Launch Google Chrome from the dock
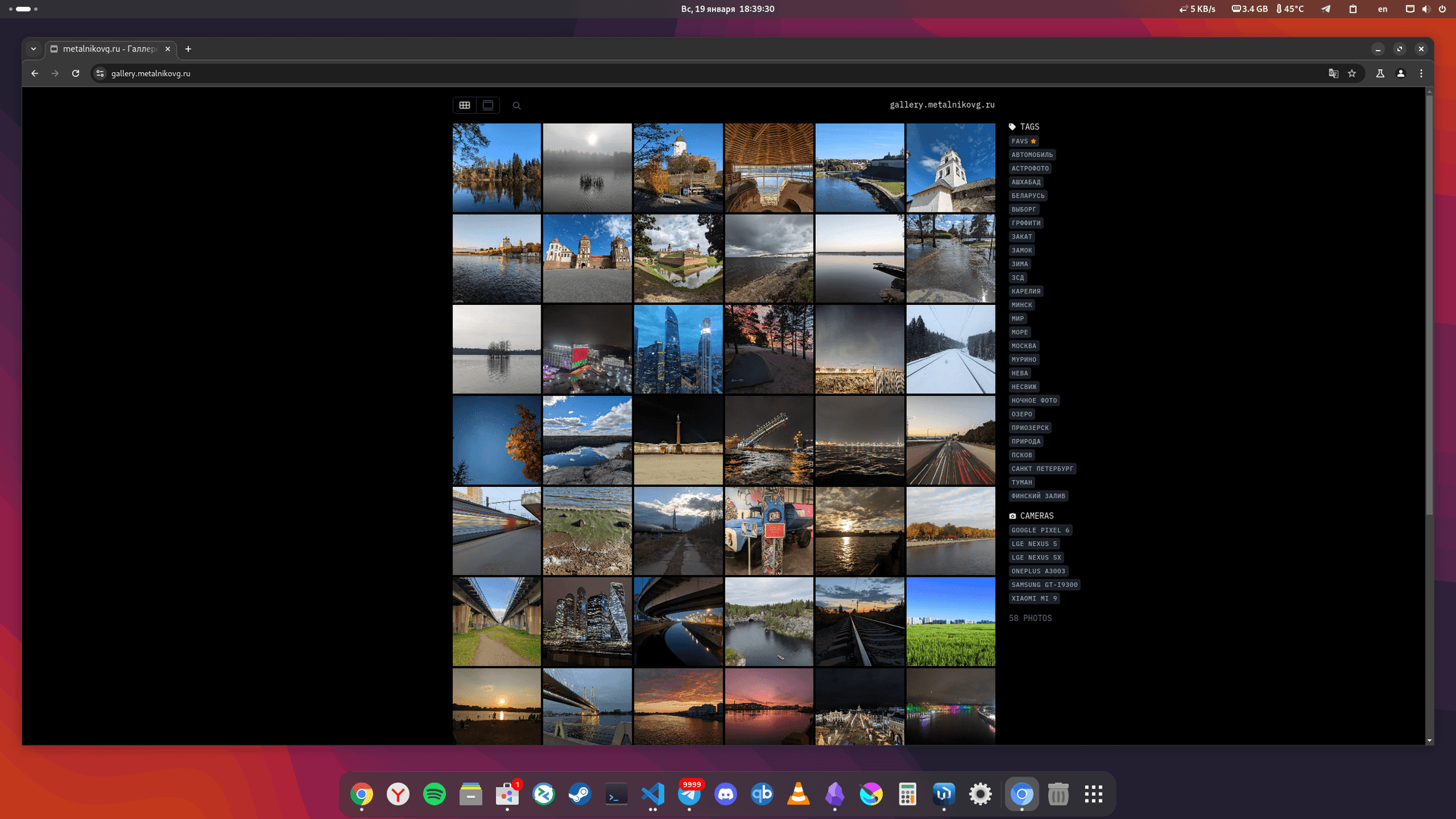The height and width of the screenshot is (819, 1456). [x=362, y=794]
